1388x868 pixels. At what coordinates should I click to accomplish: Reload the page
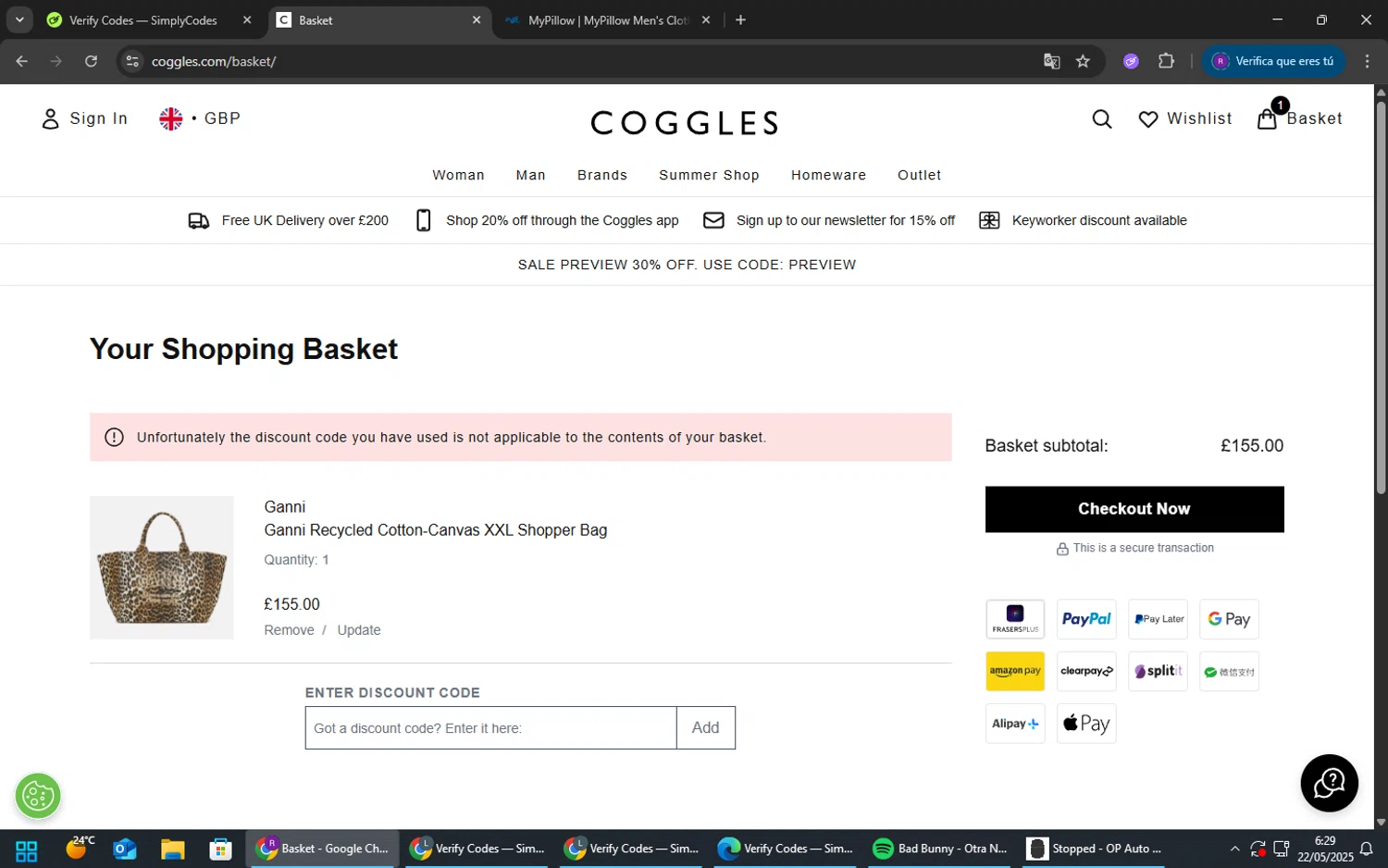91,61
